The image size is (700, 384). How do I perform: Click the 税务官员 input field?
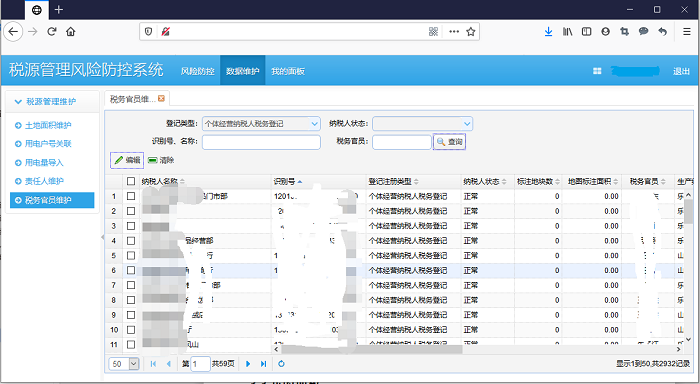coord(402,142)
